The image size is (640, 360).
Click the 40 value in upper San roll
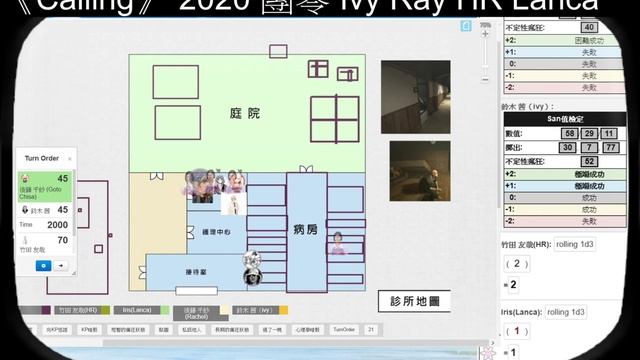[x=589, y=27]
